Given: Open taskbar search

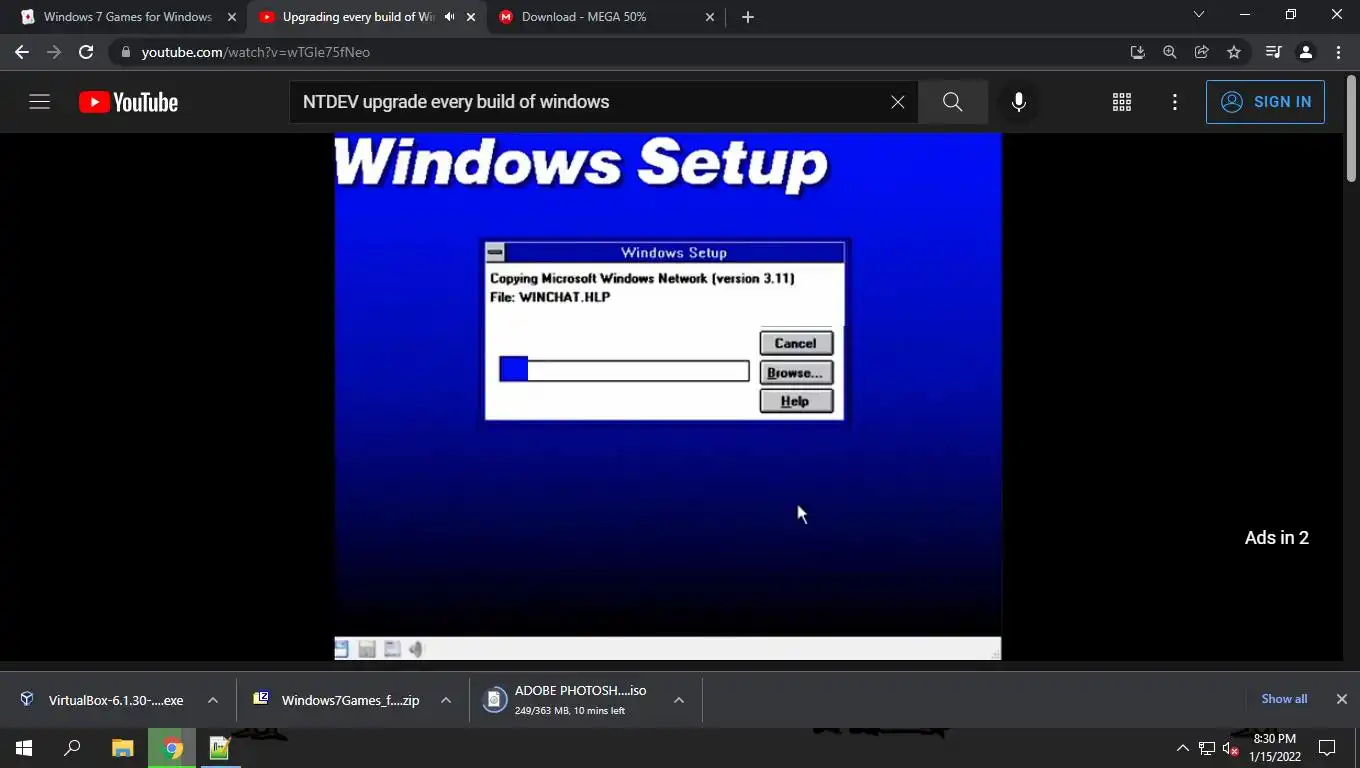Looking at the screenshot, I should 72,748.
